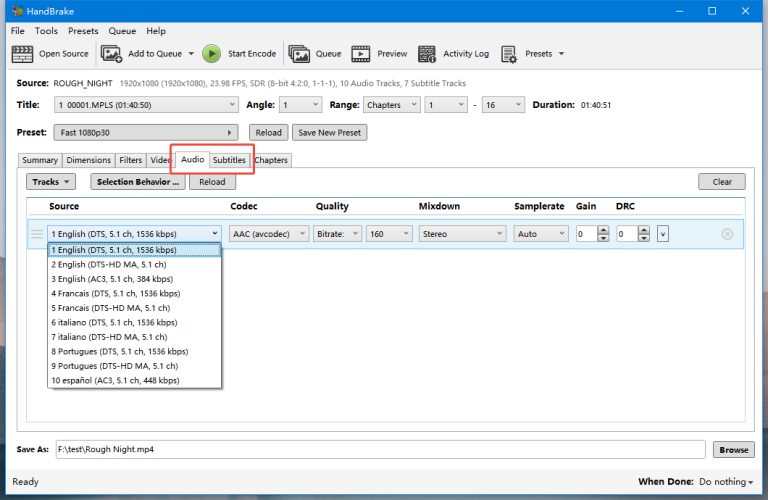Click the Save As file path field
The width and height of the screenshot is (768, 500).
coord(381,450)
